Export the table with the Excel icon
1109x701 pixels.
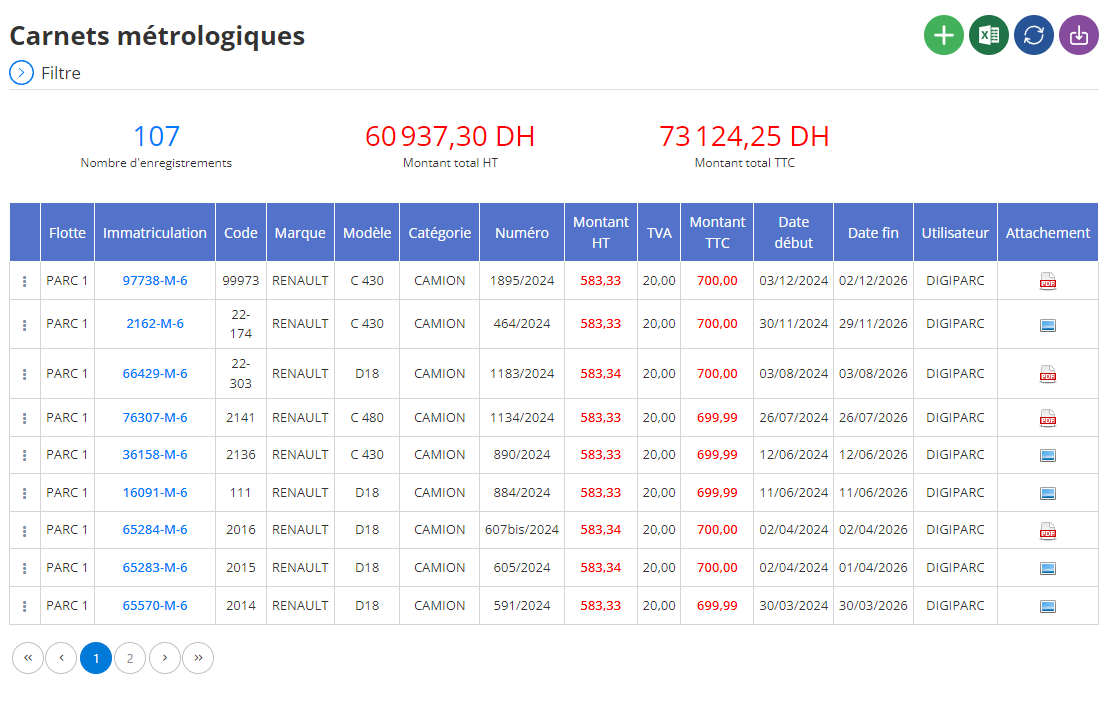coord(989,35)
